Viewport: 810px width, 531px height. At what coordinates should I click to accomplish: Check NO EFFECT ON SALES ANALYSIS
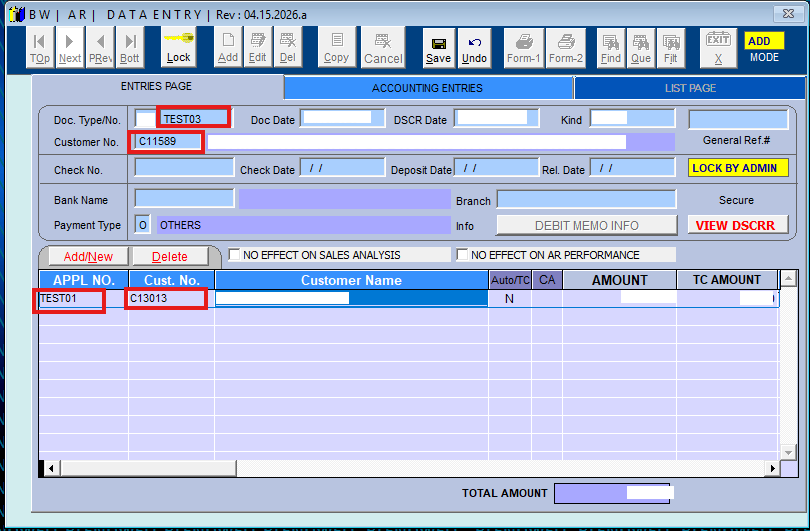coord(234,255)
